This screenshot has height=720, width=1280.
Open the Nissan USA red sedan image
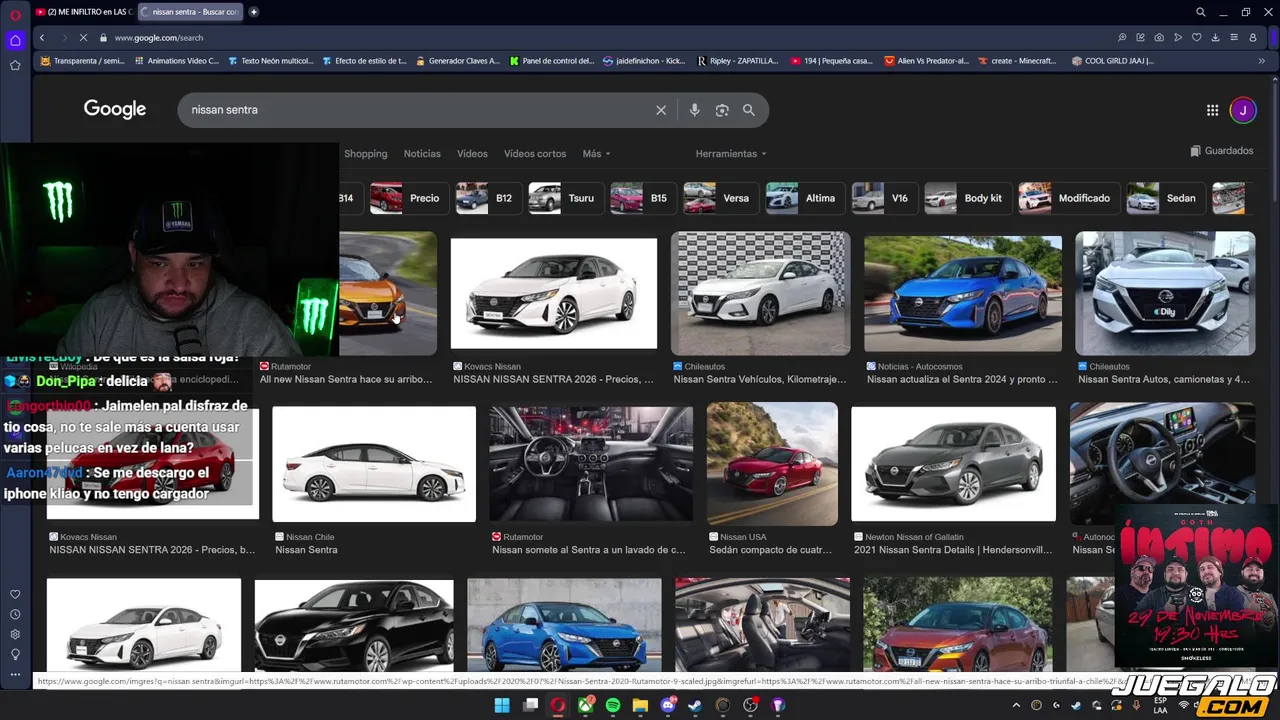coord(772,464)
